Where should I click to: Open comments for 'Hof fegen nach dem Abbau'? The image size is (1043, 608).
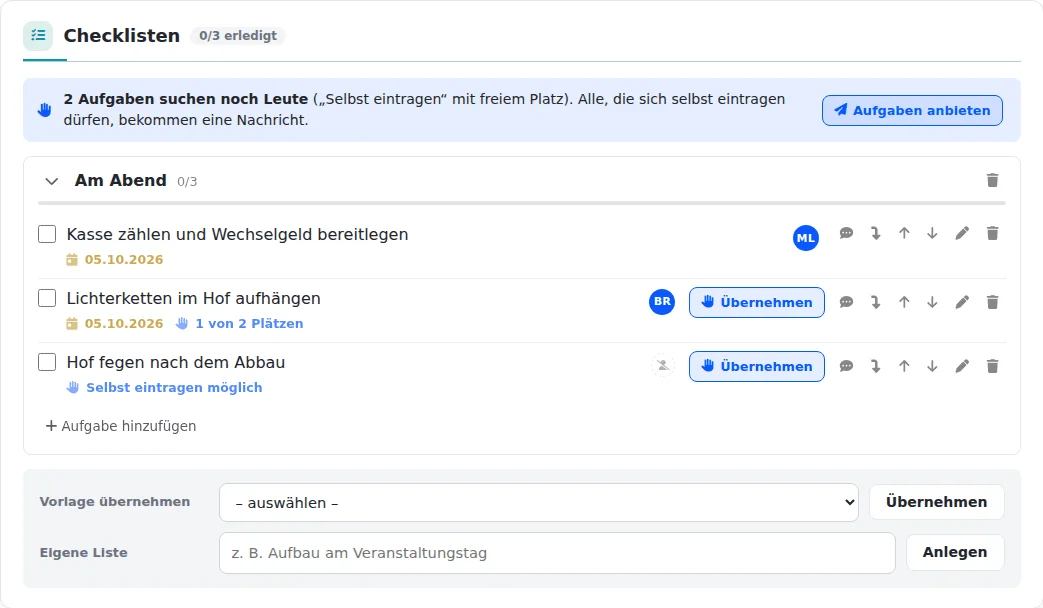[x=846, y=366]
